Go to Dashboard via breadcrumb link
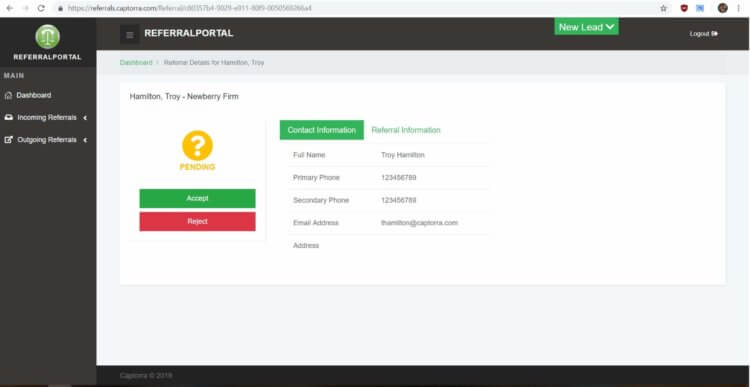The image size is (750, 387). pos(136,63)
